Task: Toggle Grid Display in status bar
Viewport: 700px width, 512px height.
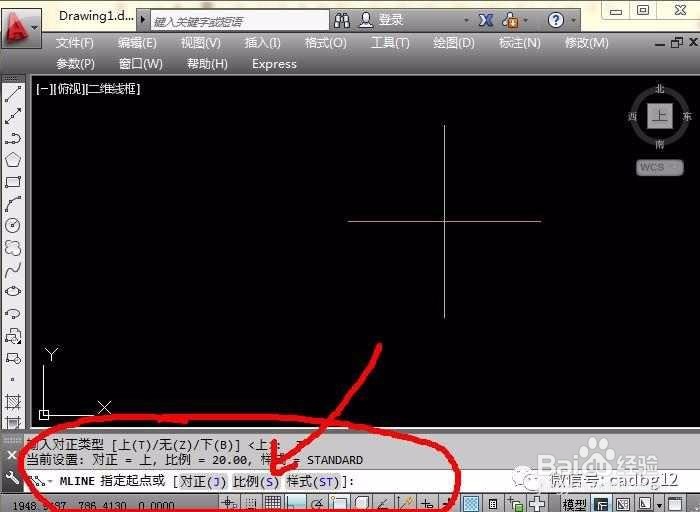Action: (x=273, y=504)
